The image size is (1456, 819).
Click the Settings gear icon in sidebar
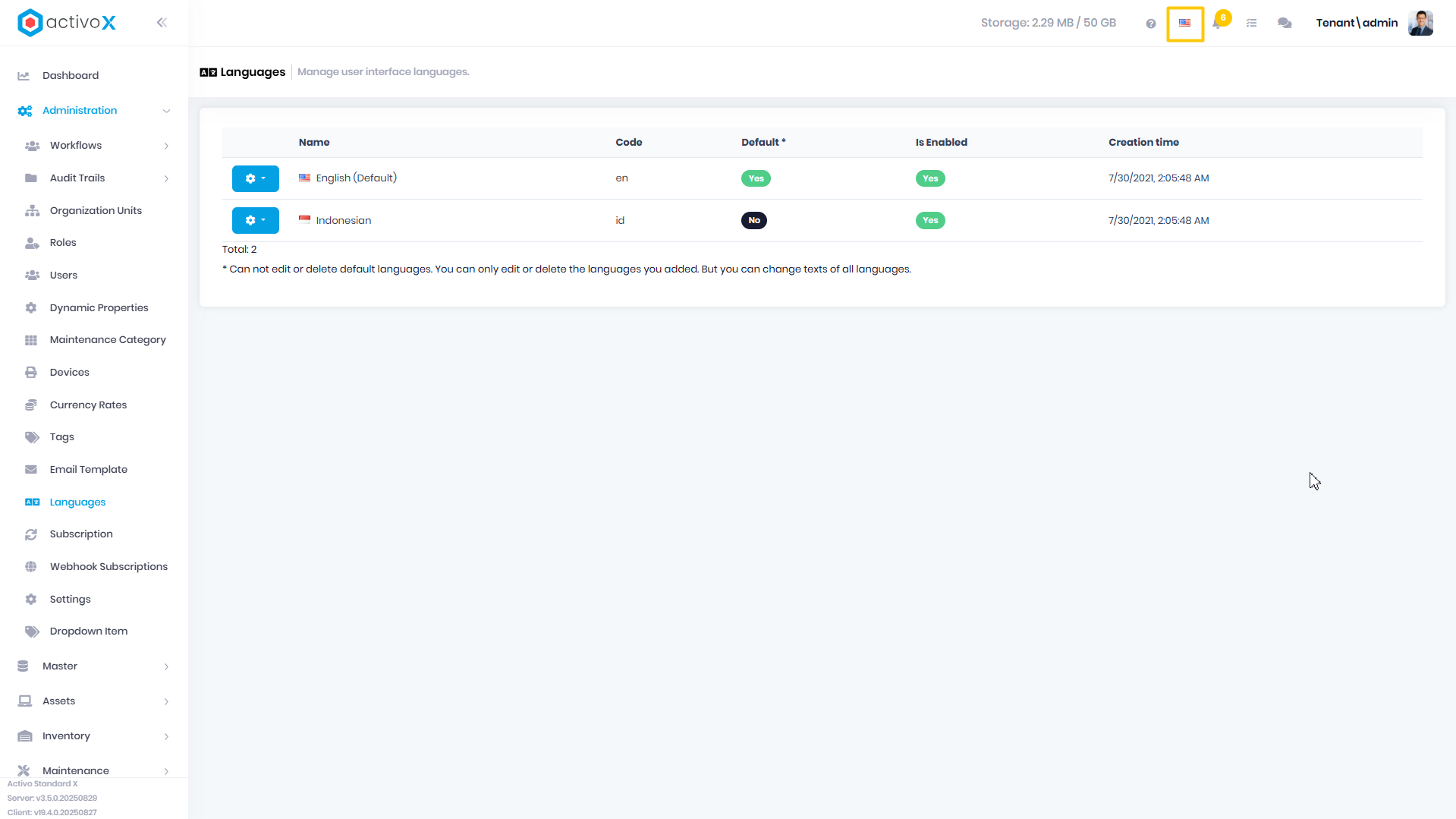31,600
